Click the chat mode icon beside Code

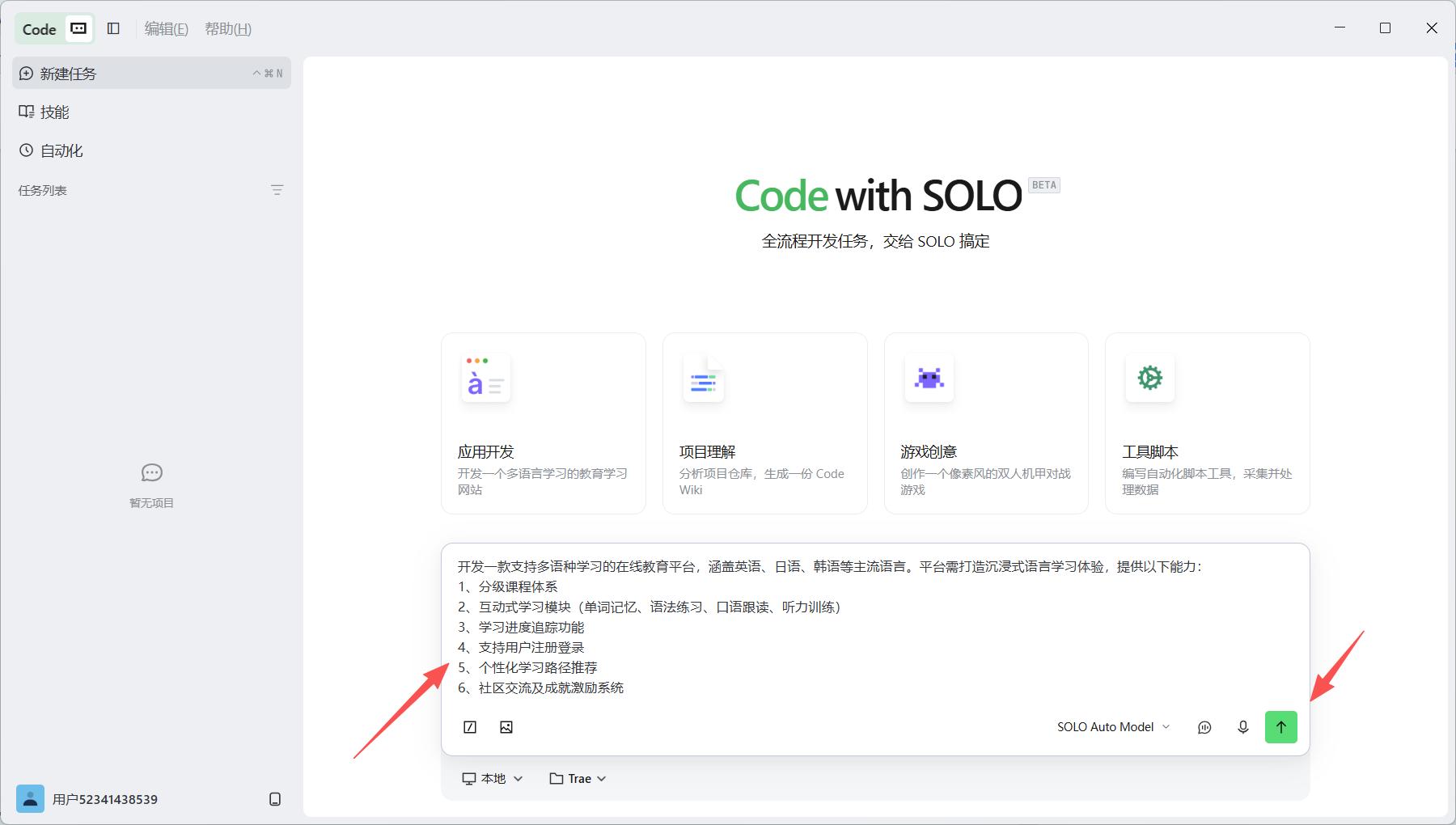[x=78, y=28]
